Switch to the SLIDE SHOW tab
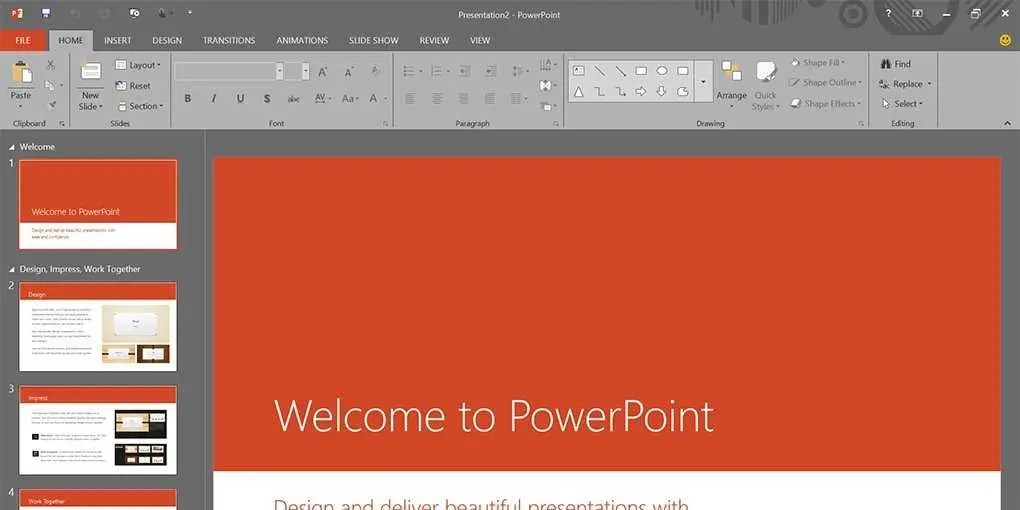The image size is (1020, 510). tap(373, 40)
